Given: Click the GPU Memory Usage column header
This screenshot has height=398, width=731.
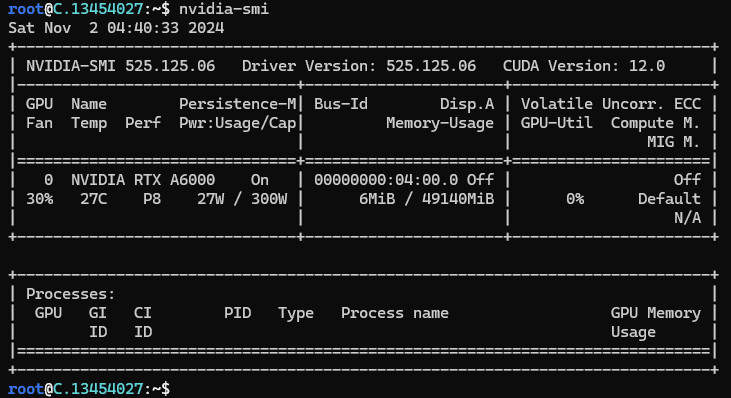Looking at the screenshot, I should pos(656,322).
